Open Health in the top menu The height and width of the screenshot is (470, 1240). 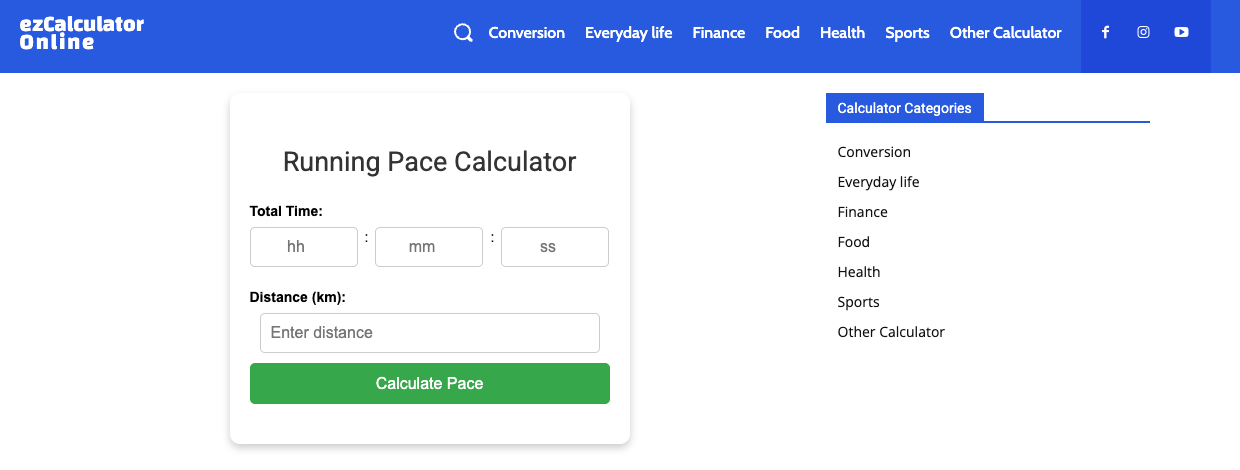(x=842, y=33)
